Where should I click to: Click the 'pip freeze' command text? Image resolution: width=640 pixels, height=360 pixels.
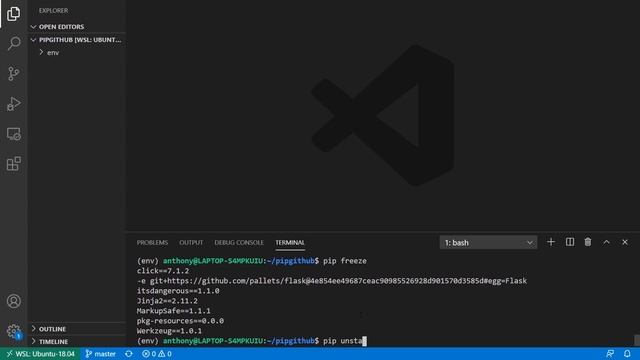coord(345,261)
